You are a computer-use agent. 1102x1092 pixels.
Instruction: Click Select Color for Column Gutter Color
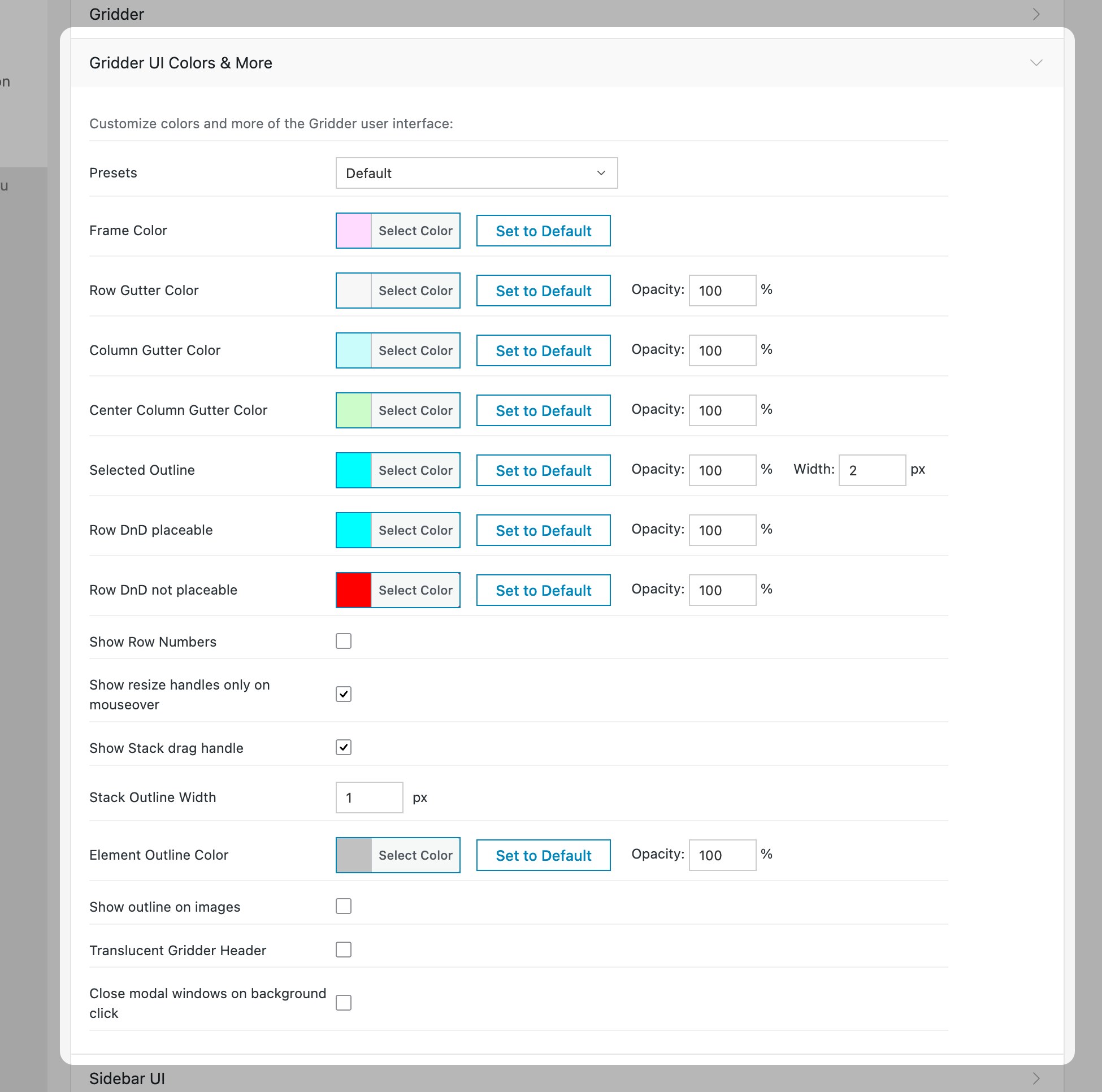coord(416,350)
